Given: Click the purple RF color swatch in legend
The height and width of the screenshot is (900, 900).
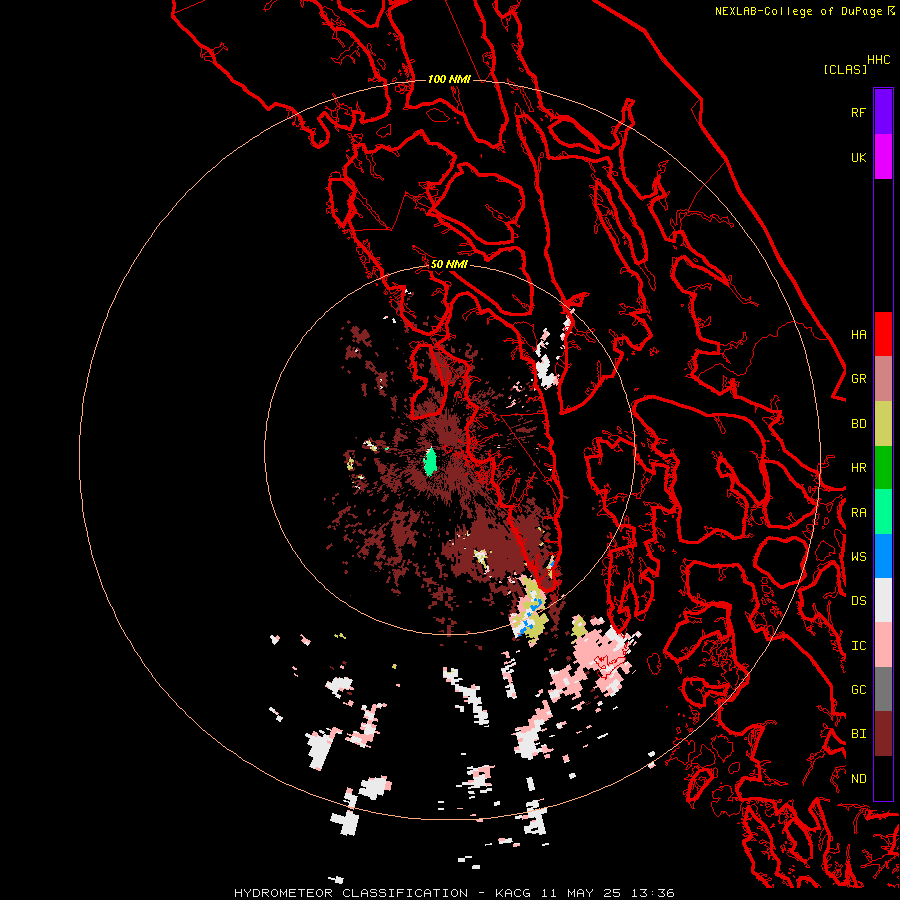Looking at the screenshot, I should coord(883,112).
